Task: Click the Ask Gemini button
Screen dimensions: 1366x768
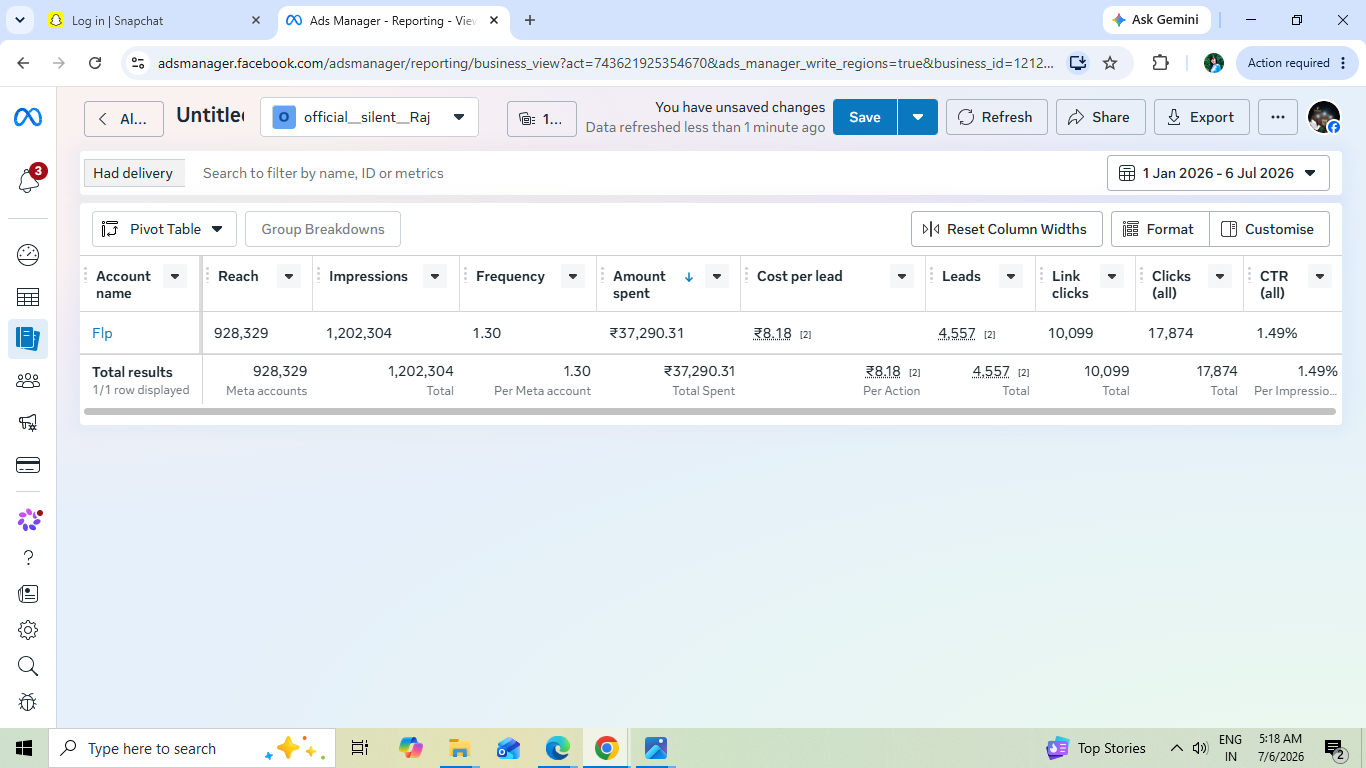Action: (x=1157, y=20)
